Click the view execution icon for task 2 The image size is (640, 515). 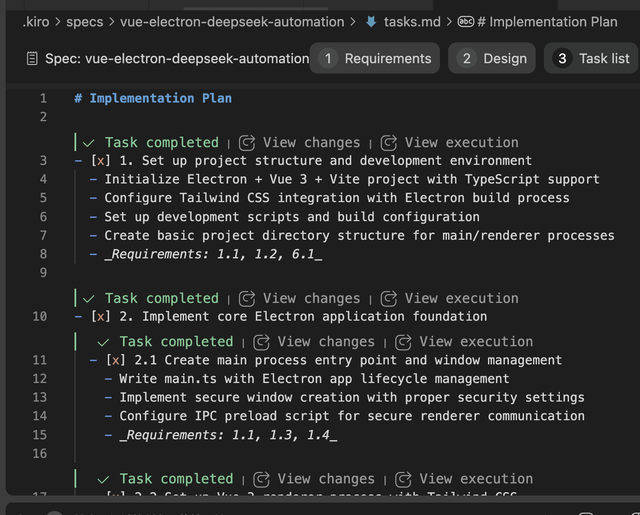tap(389, 299)
